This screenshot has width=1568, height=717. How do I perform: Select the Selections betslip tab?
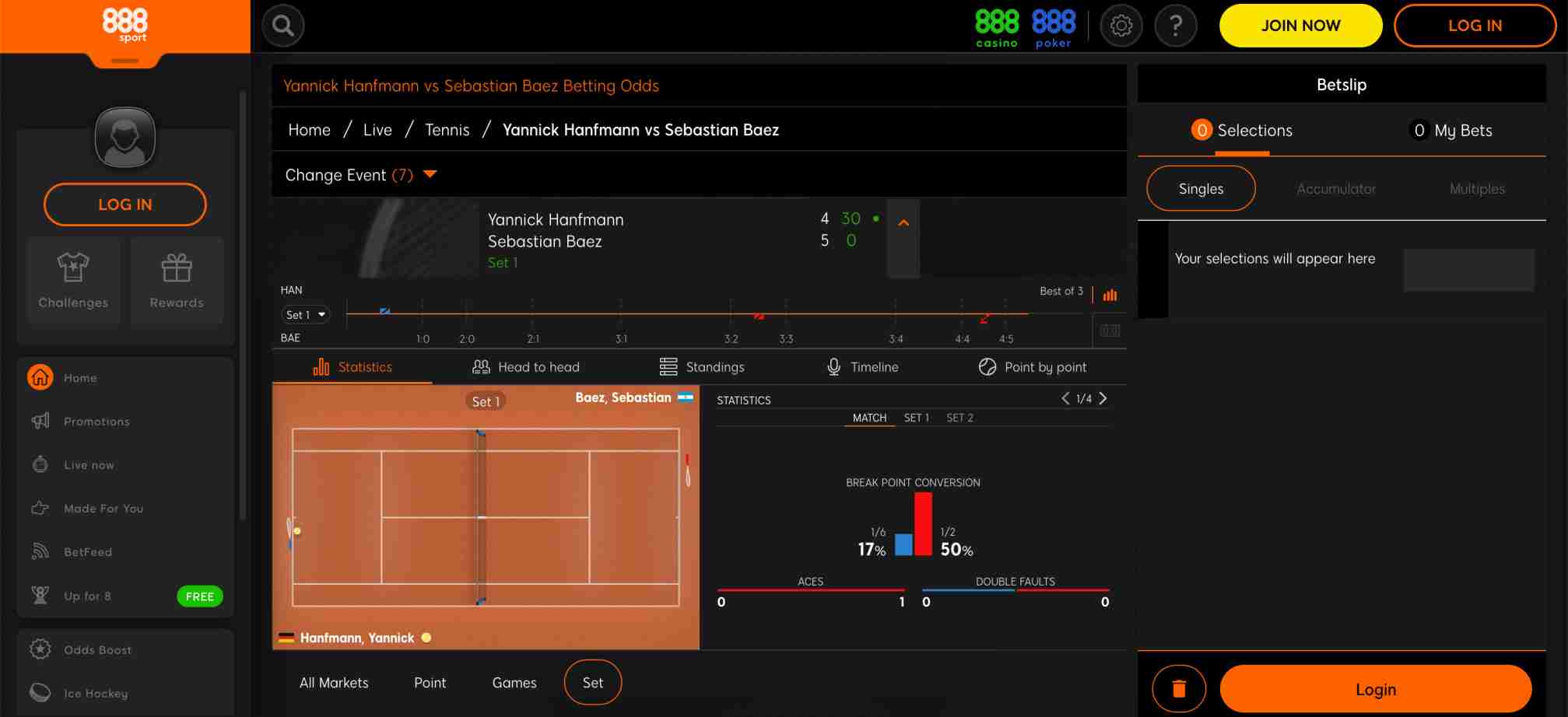[x=1242, y=131]
